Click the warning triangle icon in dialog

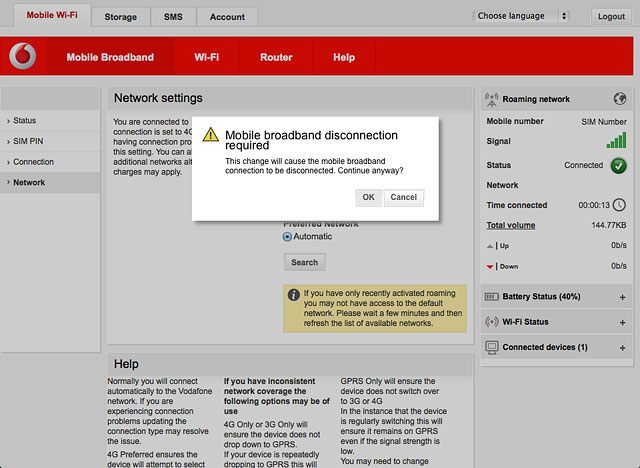(x=211, y=134)
